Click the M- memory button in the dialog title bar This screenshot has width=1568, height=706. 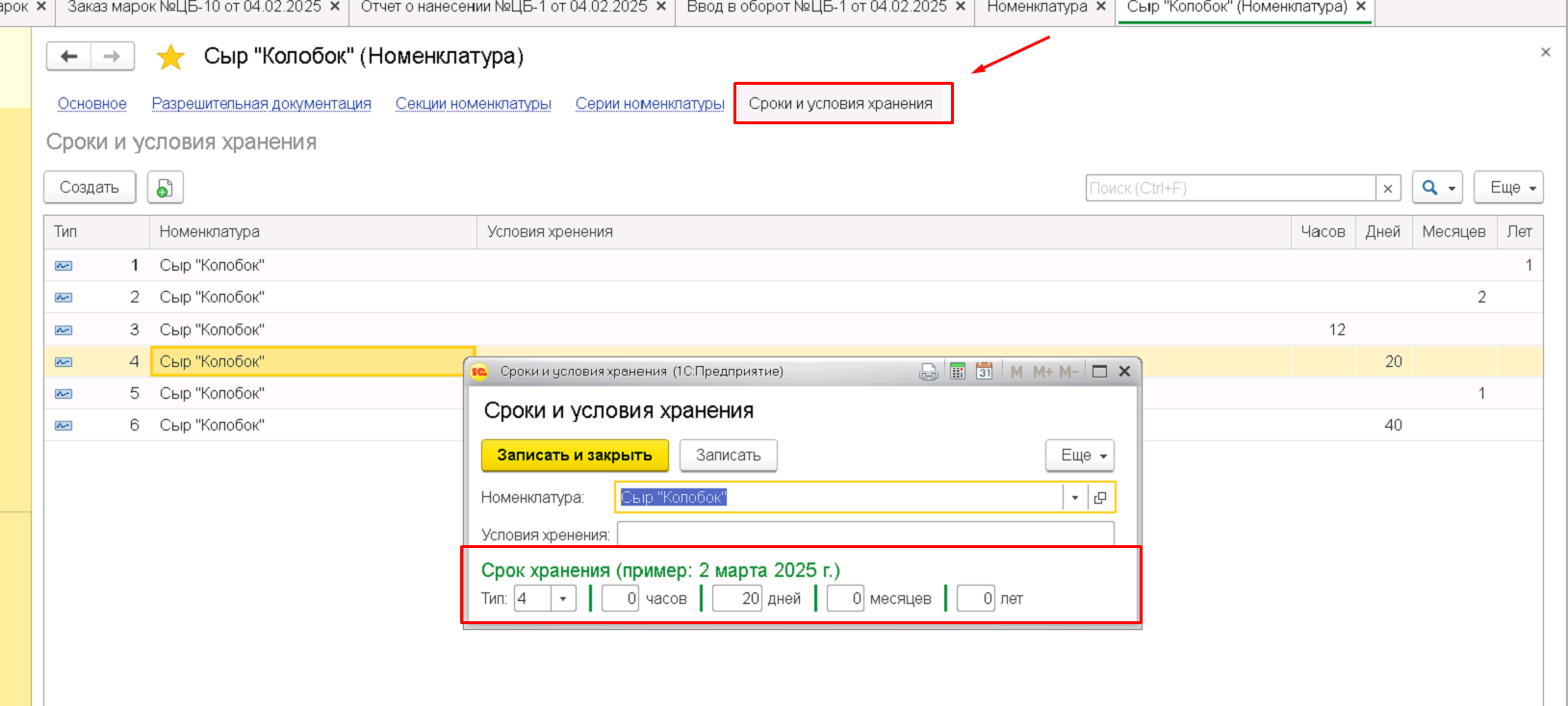(1068, 372)
